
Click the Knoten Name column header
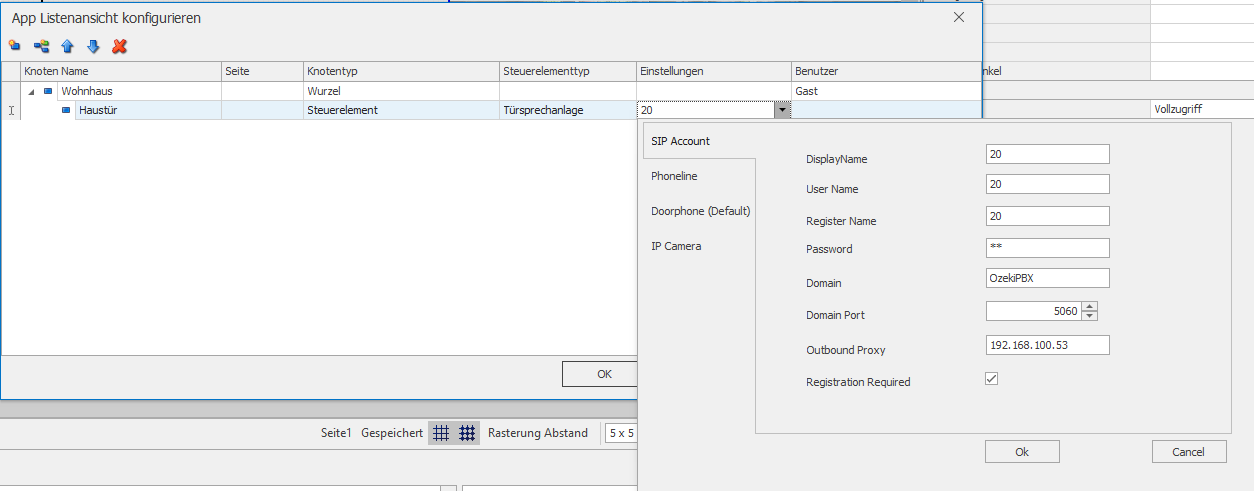tap(121, 71)
